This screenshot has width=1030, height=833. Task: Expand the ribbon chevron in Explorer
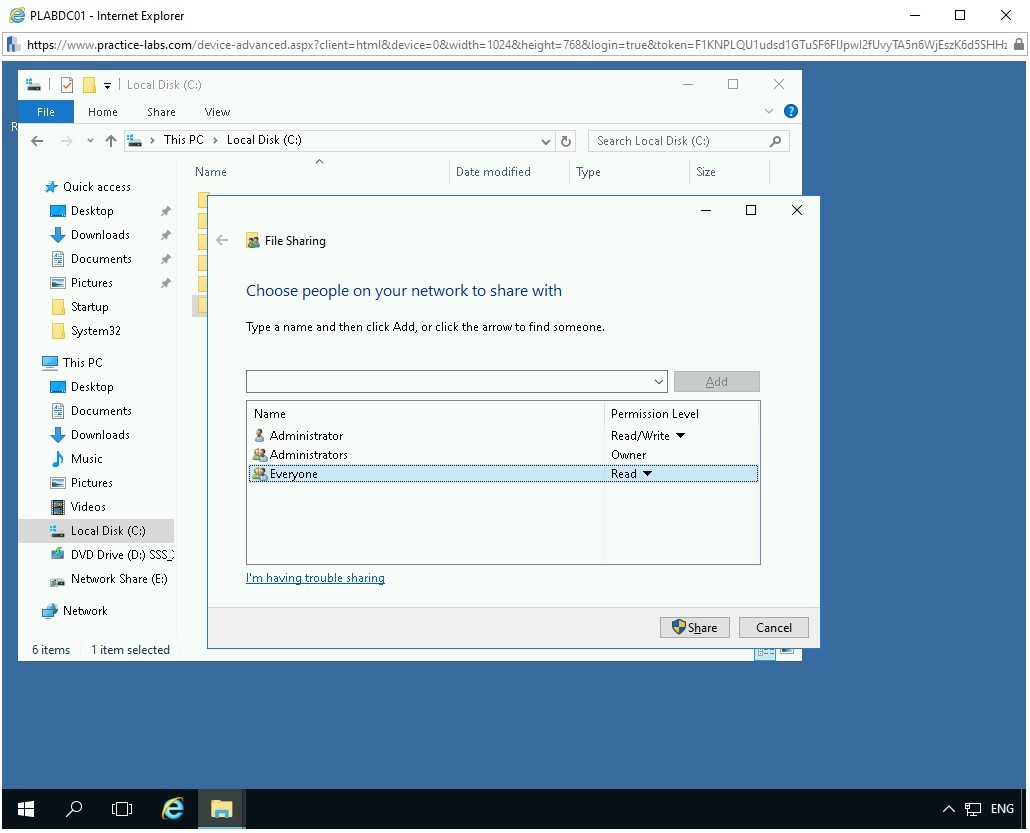click(769, 111)
